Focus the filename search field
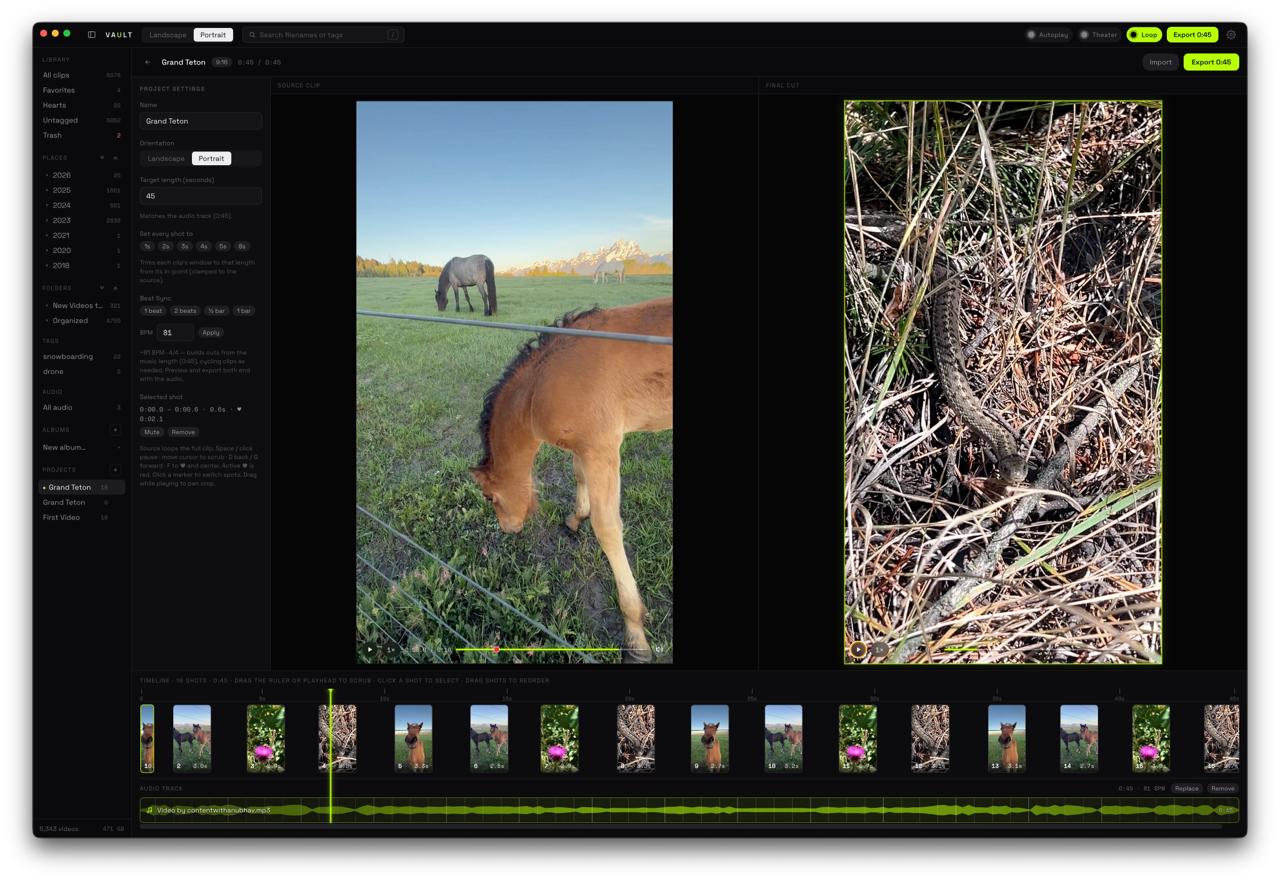 pyautogui.click(x=323, y=35)
